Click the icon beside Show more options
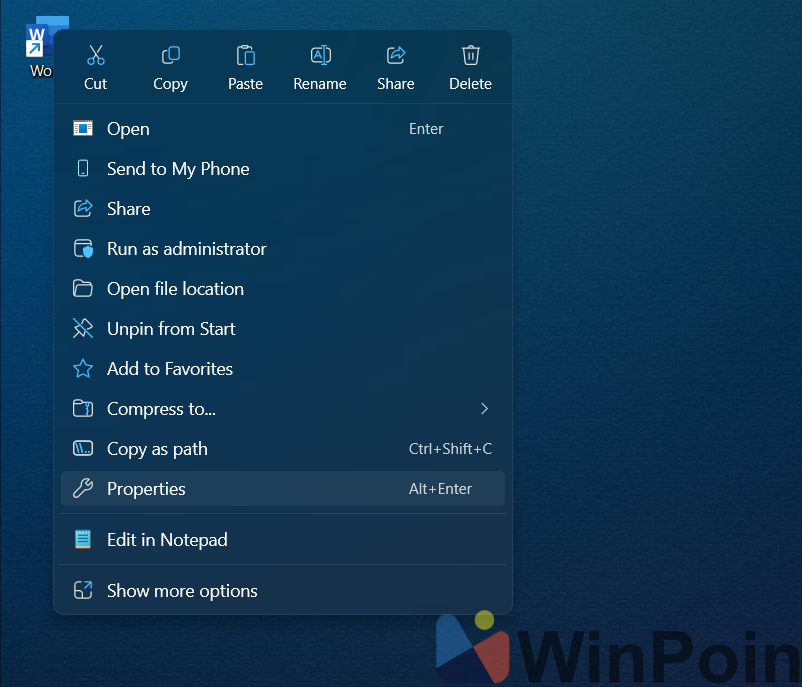This screenshot has height=687, width=802. 83,590
